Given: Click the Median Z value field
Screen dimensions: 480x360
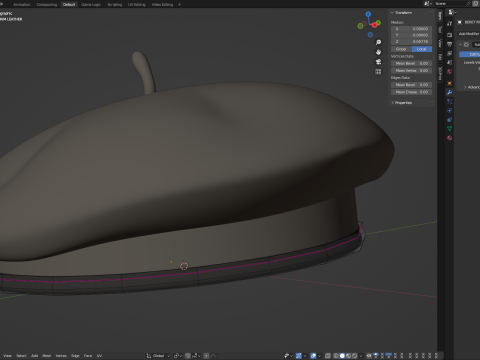Looking at the screenshot, I should pos(411,41).
